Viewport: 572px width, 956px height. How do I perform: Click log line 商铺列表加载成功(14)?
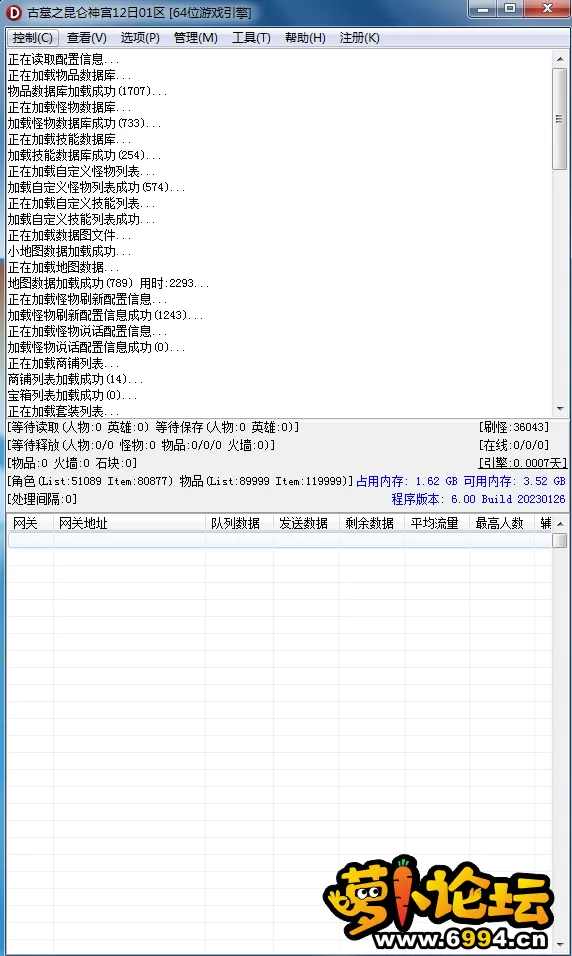[76, 379]
